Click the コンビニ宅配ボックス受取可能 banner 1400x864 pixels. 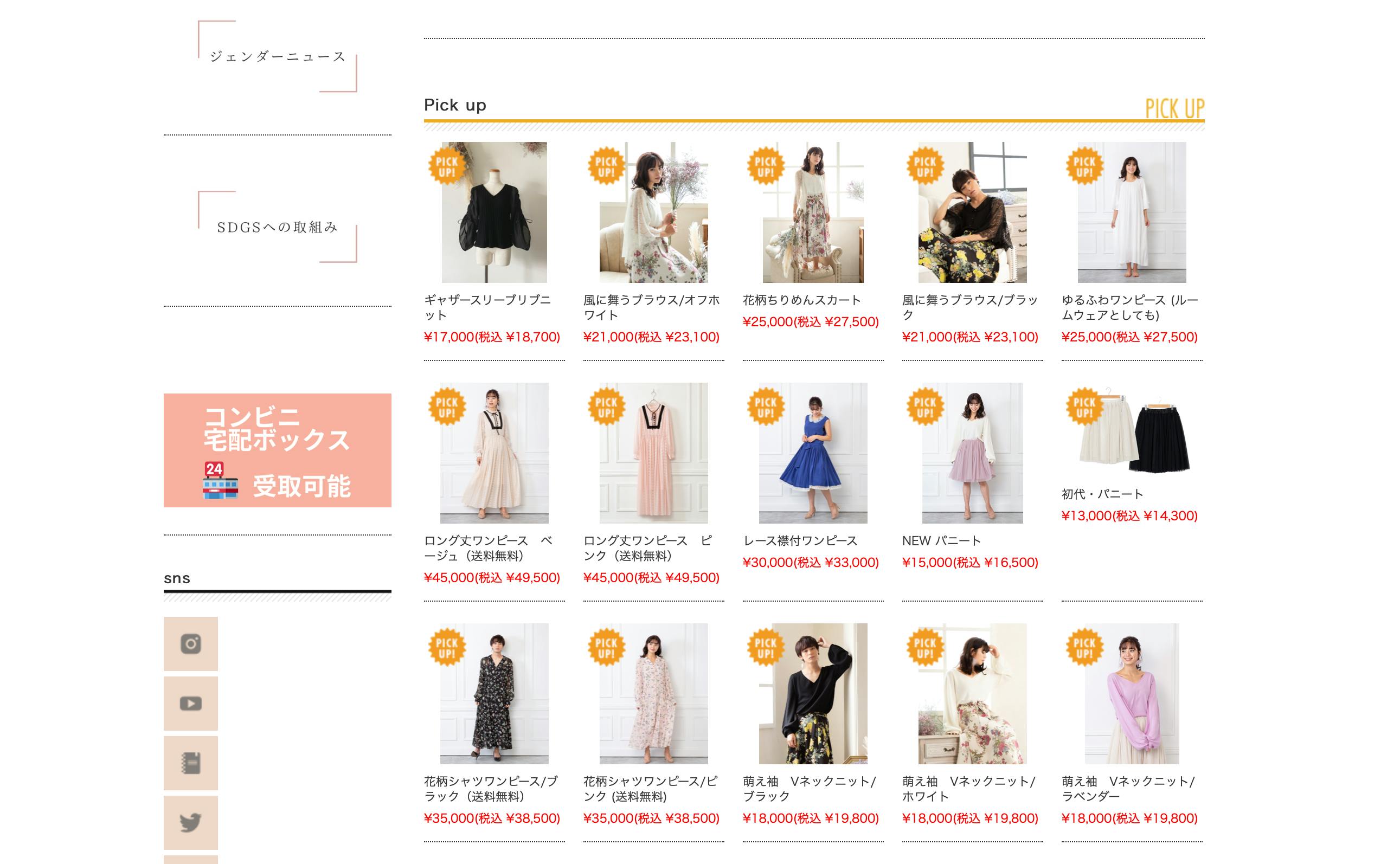[x=277, y=450]
